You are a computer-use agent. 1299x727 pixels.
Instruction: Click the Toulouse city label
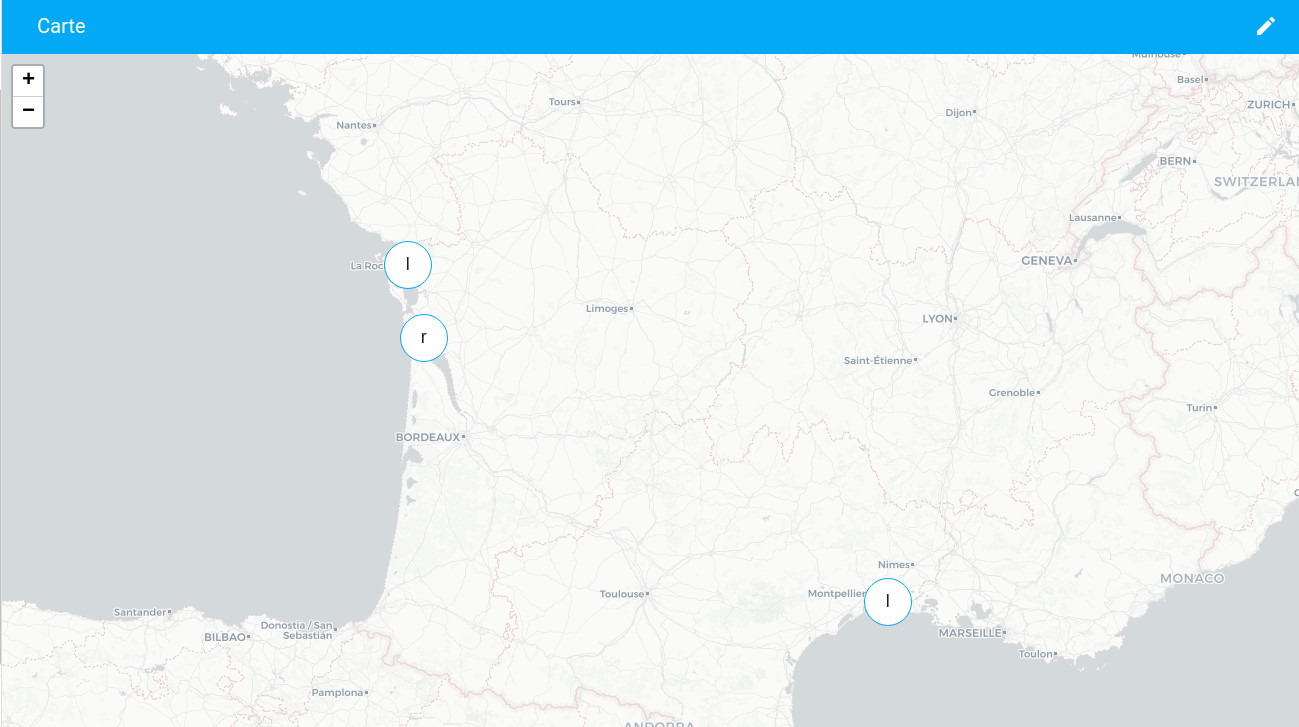pyautogui.click(x=622, y=594)
